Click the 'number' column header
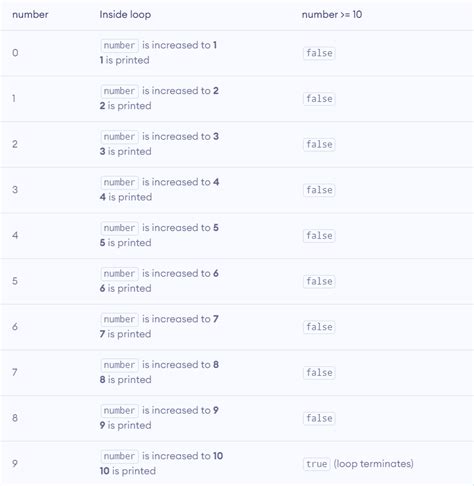This screenshot has height=486, width=474. point(30,15)
